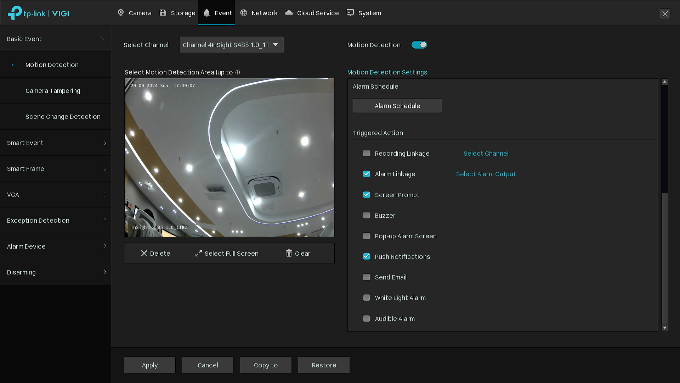Expand the Alarm Device sidebar section
This screenshot has width=680, height=383.
(x=56, y=246)
